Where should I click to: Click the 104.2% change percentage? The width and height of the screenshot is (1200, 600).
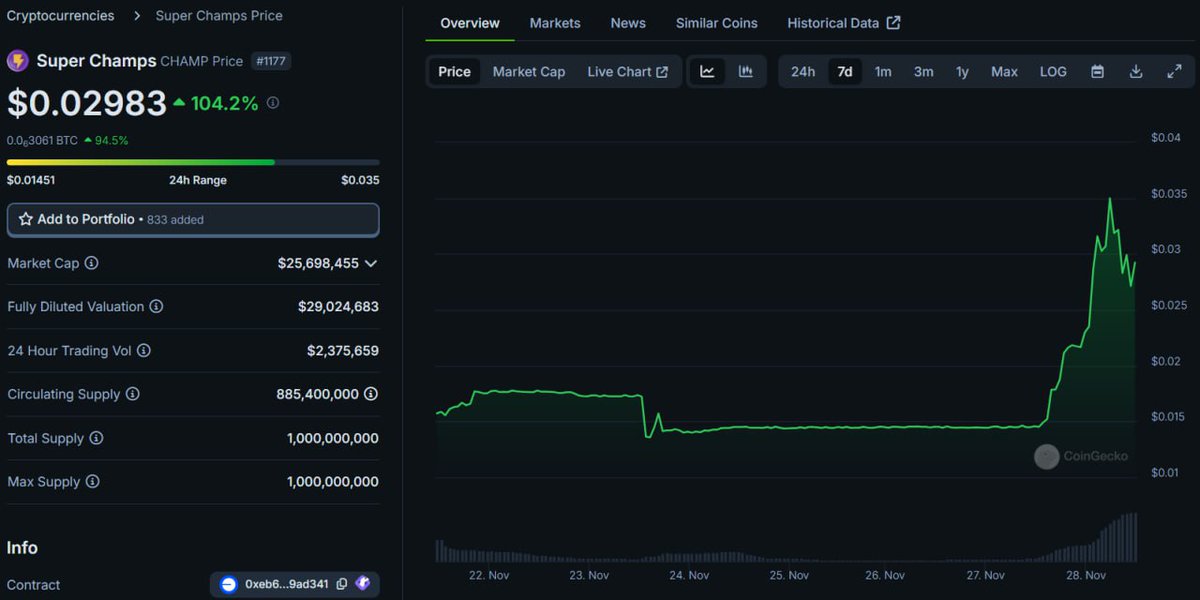[x=224, y=103]
